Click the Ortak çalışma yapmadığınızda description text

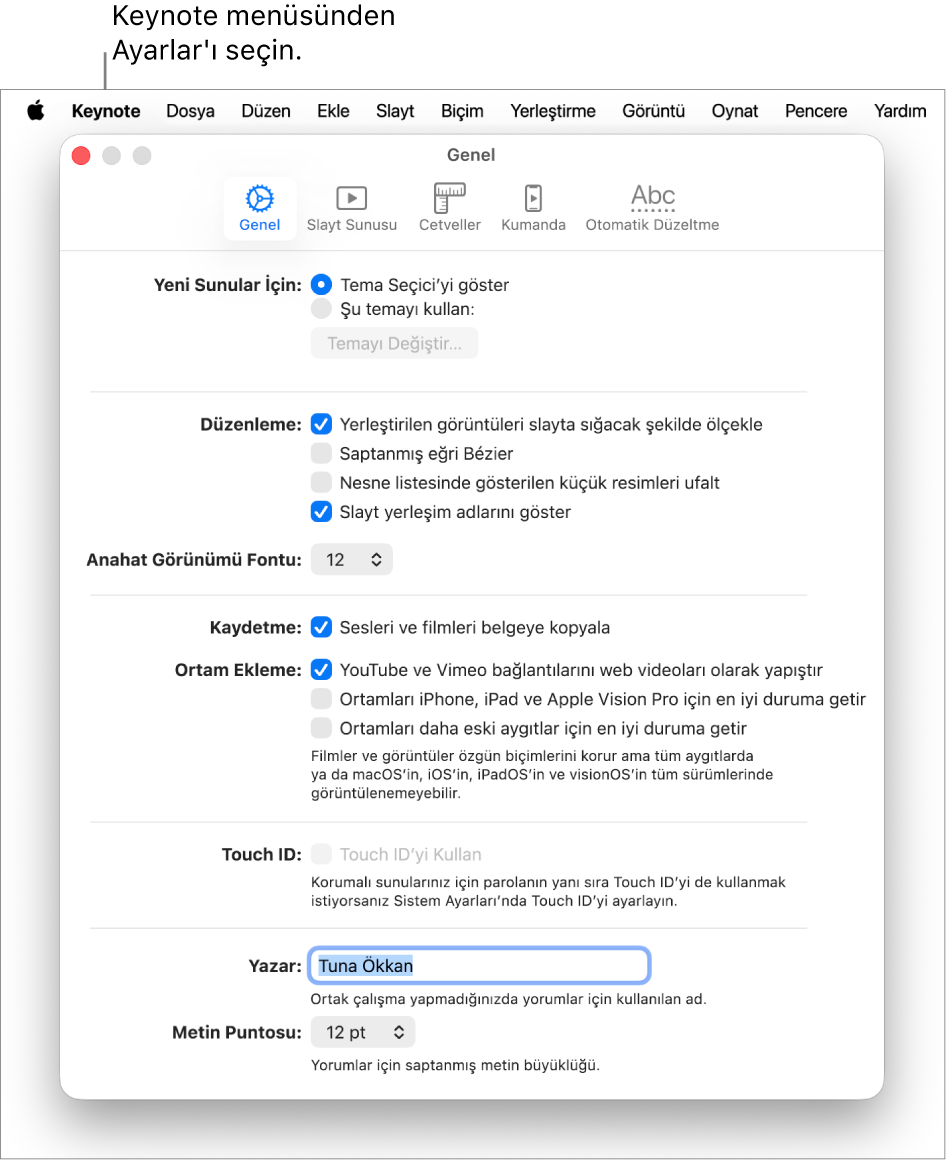(x=508, y=999)
